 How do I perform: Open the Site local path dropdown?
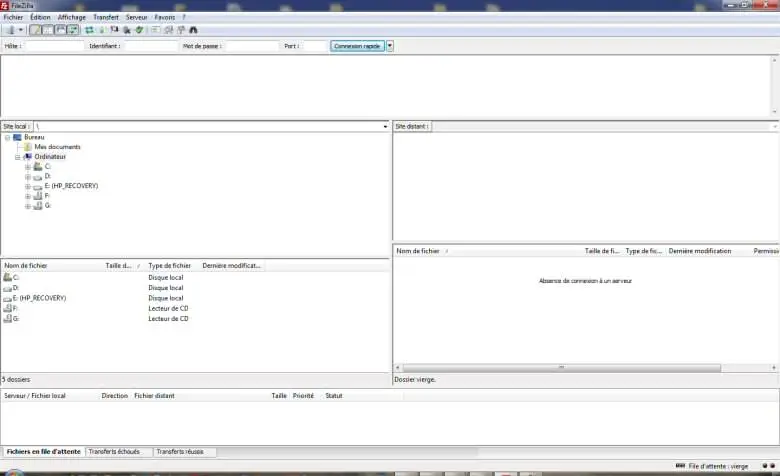[x=385, y=126]
